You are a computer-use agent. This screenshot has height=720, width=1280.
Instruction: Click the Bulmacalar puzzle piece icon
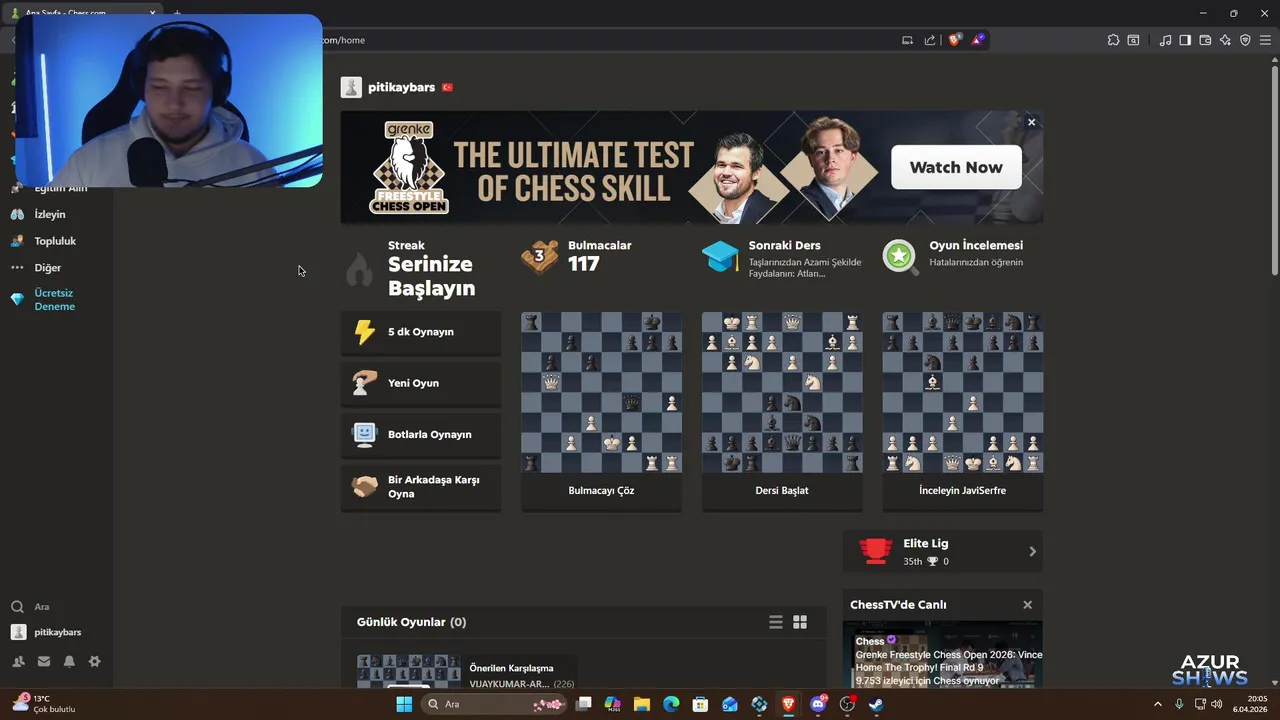click(x=540, y=257)
